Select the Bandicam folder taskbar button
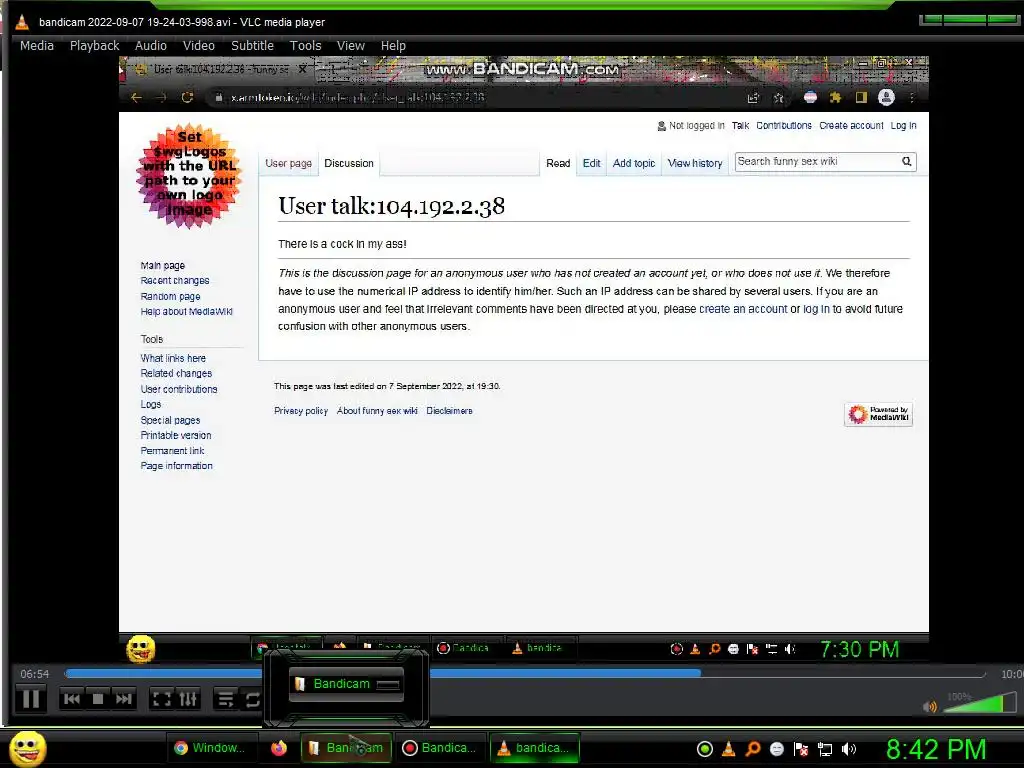This screenshot has height=768, width=1024. tap(347, 748)
